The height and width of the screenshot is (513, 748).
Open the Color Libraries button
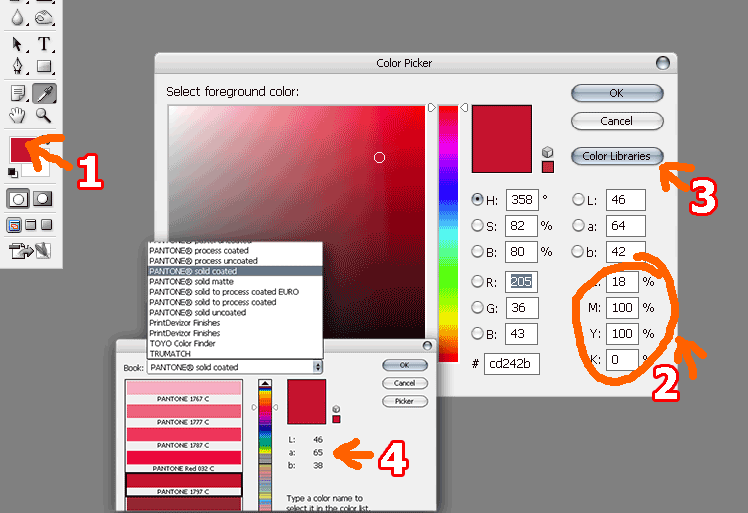point(617,156)
